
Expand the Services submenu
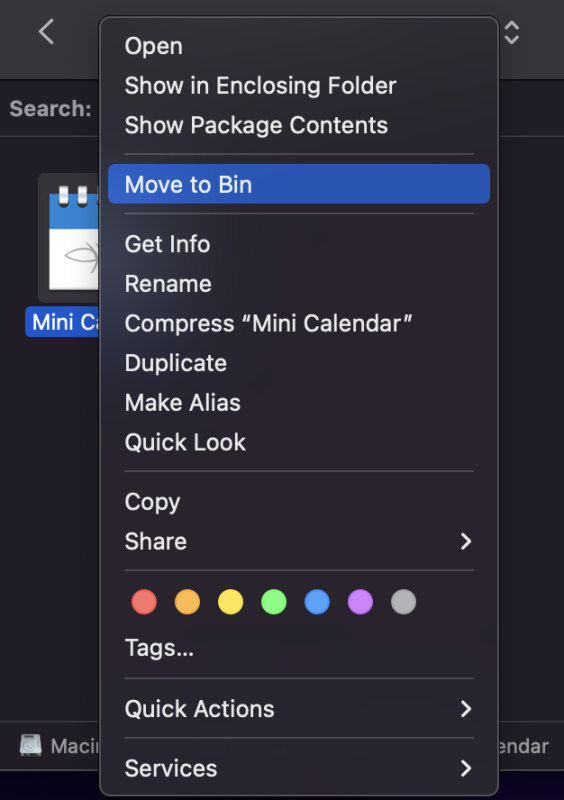coord(299,768)
